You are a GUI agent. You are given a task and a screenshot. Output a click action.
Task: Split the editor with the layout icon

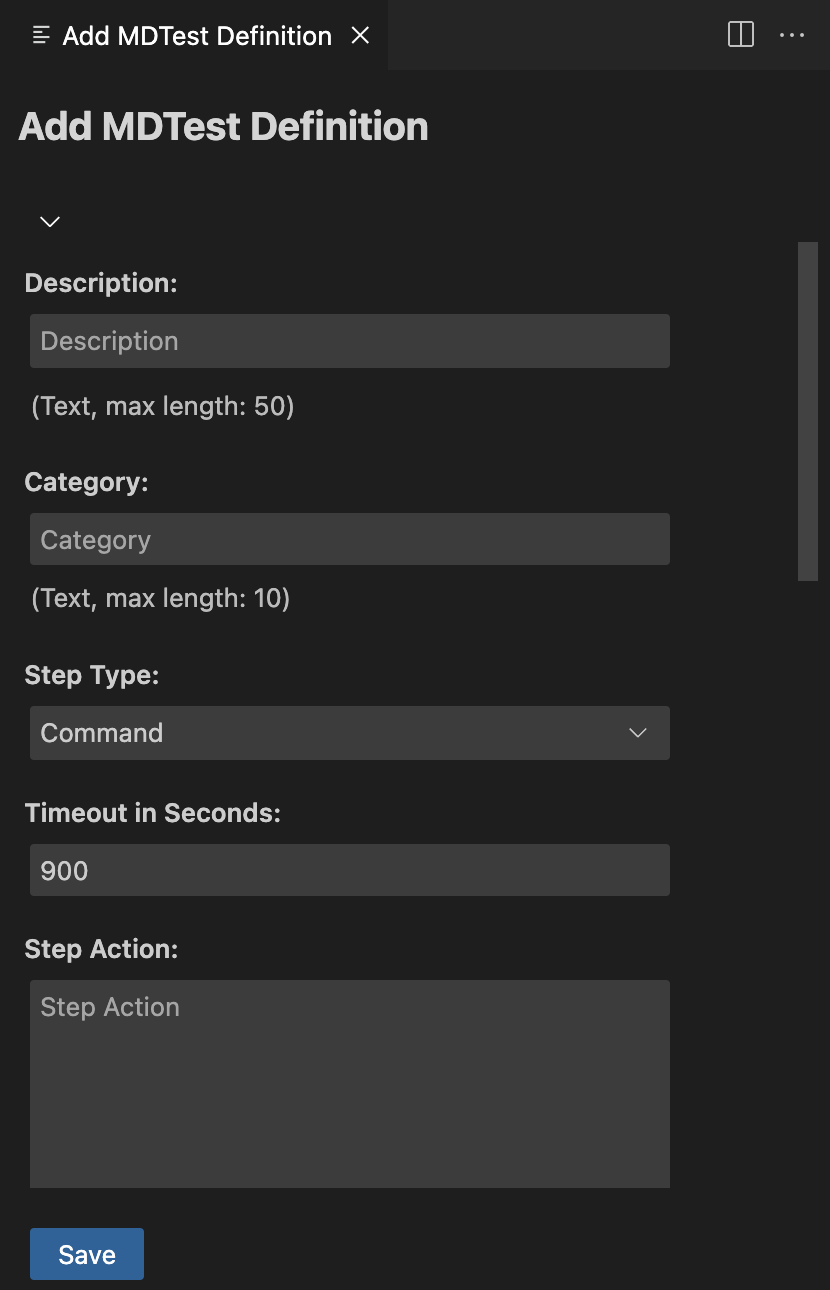(741, 35)
